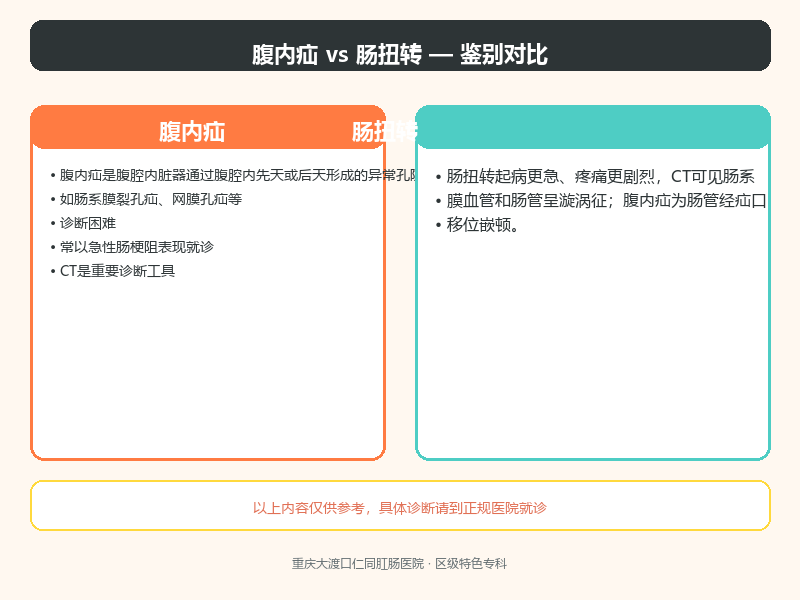The width and height of the screenshot is (800, 600).
Task: Select line 膜血管和肠管呈漩涡征；腹内疝为肠管经疝口
Action: pyautogui.click(x=601, y=201)
